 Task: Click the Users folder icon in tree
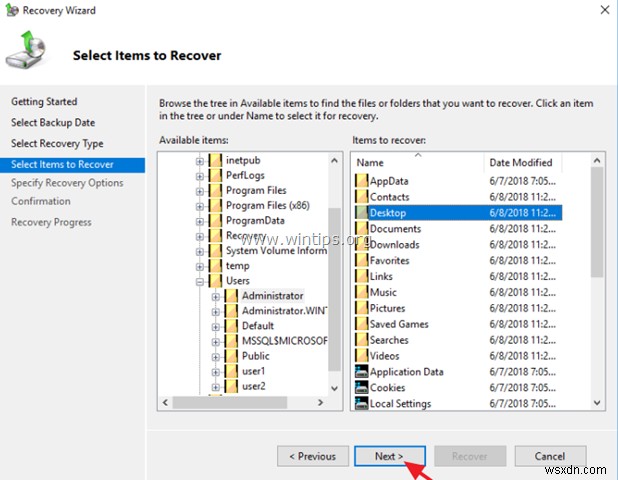[215, 281]
